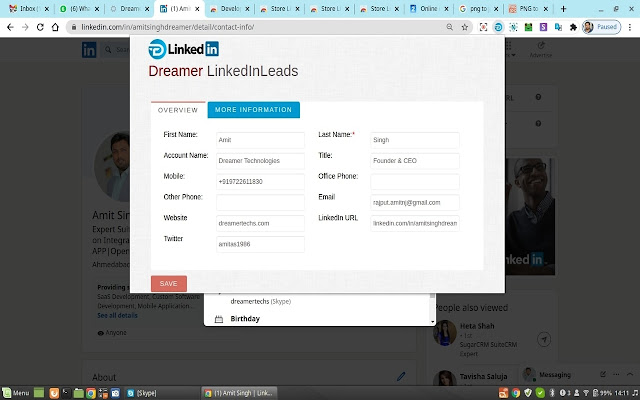This screenshot has height=400, width=640.
Task: Open Chrome from the taskbar launcher
Action: pyautogui.click(x=91, y=393)
